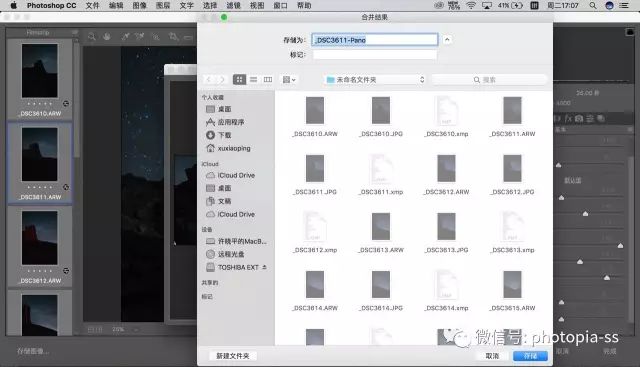Edit the 存储为 filename field
640x367 pixels.
pyautogui.click(x=375, y=40)
